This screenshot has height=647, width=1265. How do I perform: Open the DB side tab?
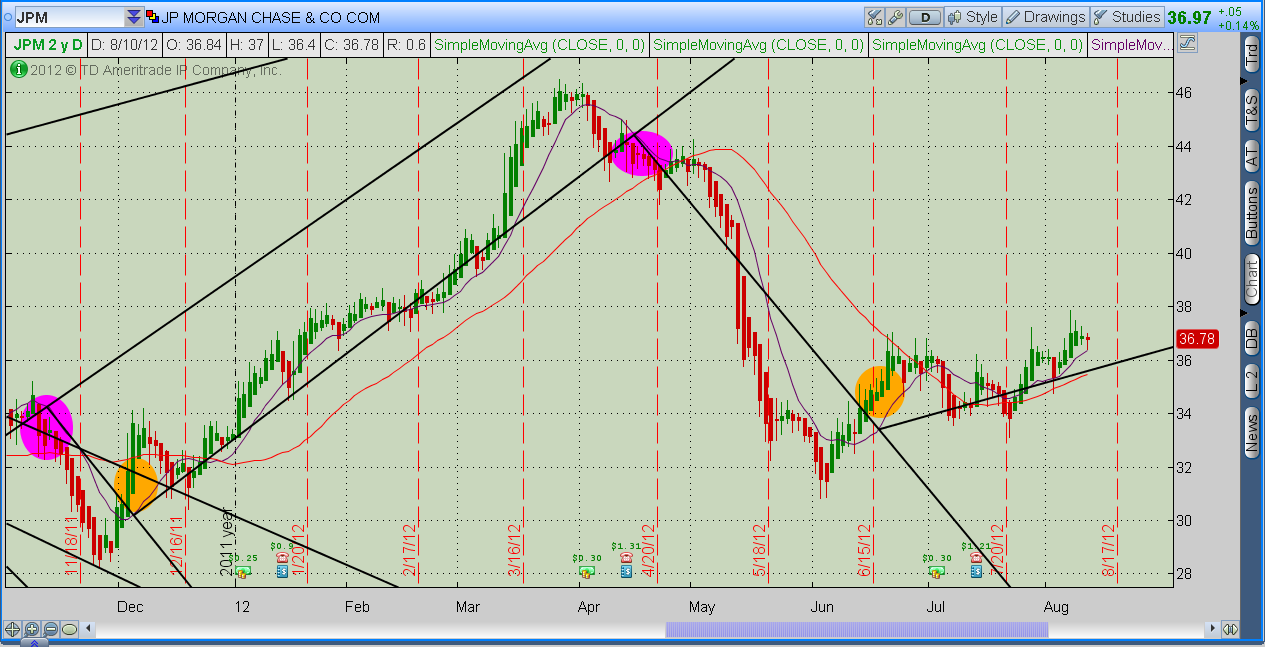pos(1251,338)
